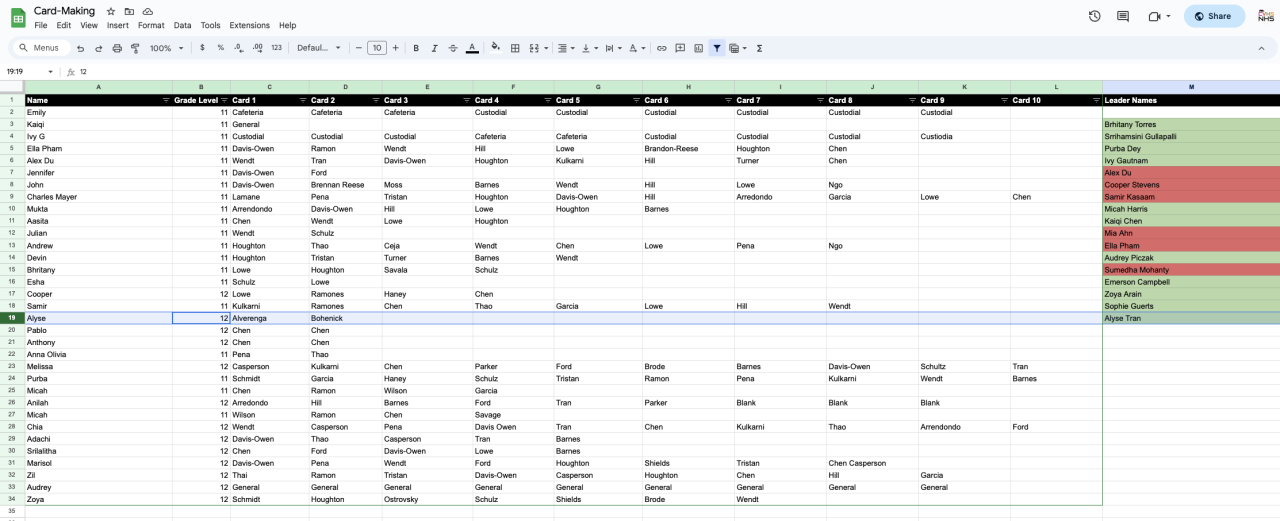
Task: Redo the last action
Action: [98, 48]
